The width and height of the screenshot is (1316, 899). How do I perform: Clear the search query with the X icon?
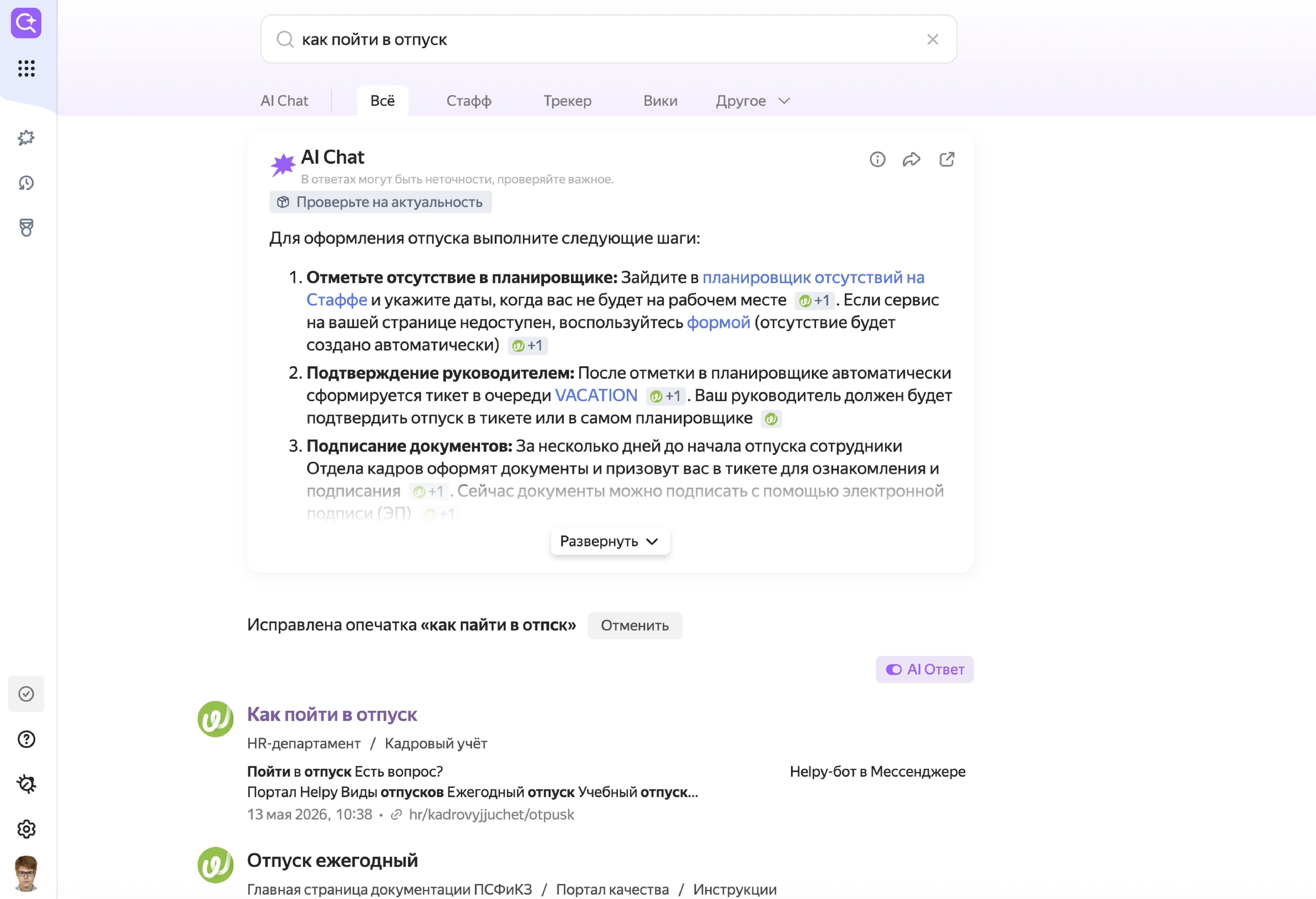[932, 39]
